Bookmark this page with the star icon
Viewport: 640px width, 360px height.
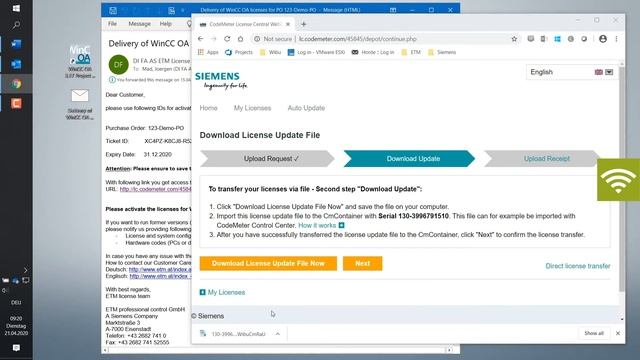click(x=514, y=39)
